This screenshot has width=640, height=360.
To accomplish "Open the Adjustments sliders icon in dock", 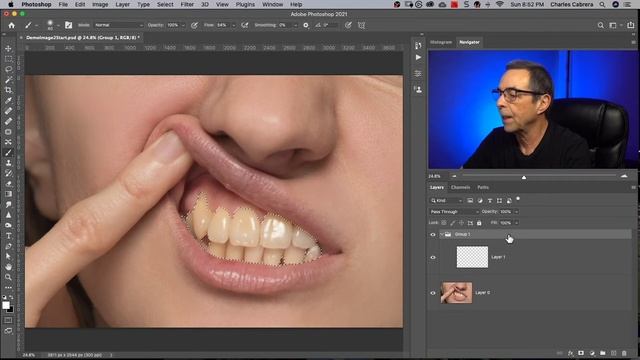I will [x=418, y=73].
